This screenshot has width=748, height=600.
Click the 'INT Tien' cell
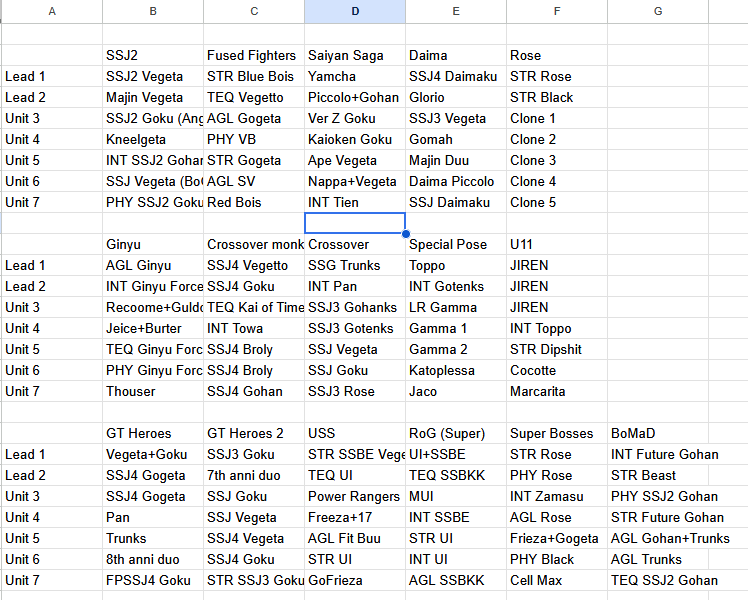[x=355, y=202]
